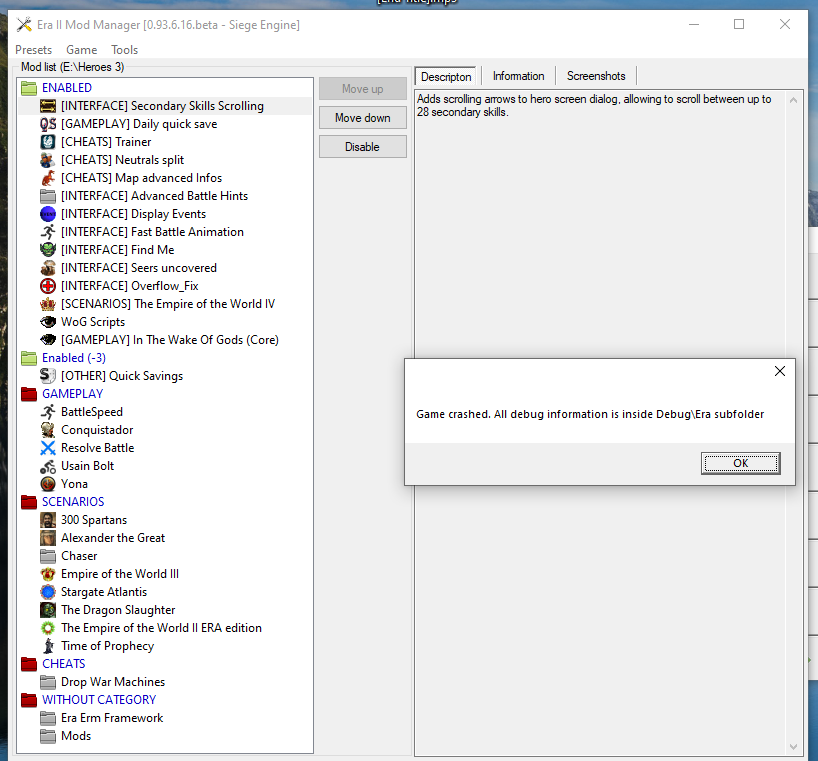
Task: Select the Mods entry in list
Action: pos(76,736)
